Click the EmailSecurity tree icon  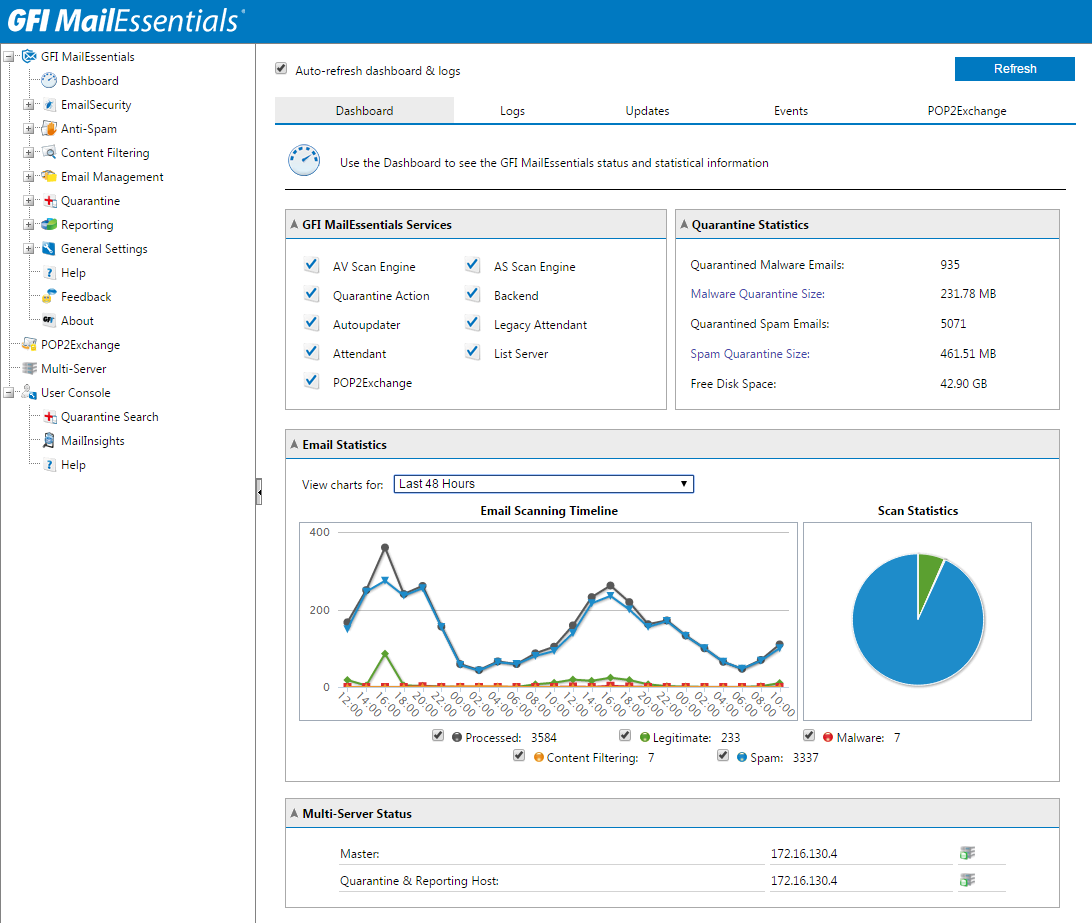(x=49, y=104)
